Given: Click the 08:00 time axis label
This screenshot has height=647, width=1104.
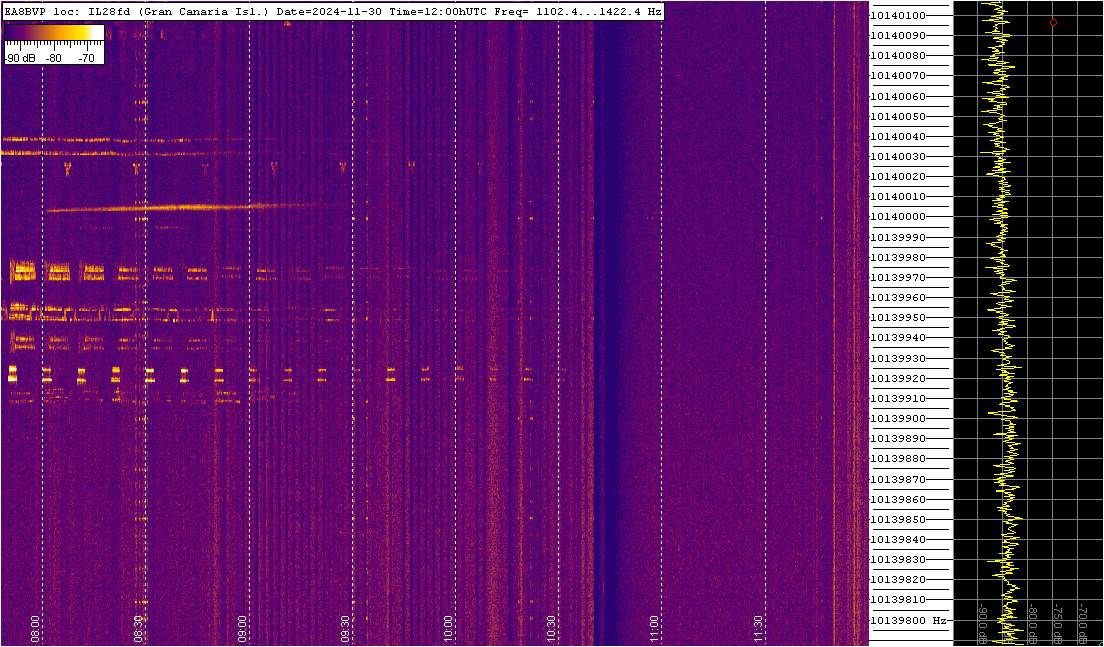Looking at the screenshot, I should (x=36, y=629).
